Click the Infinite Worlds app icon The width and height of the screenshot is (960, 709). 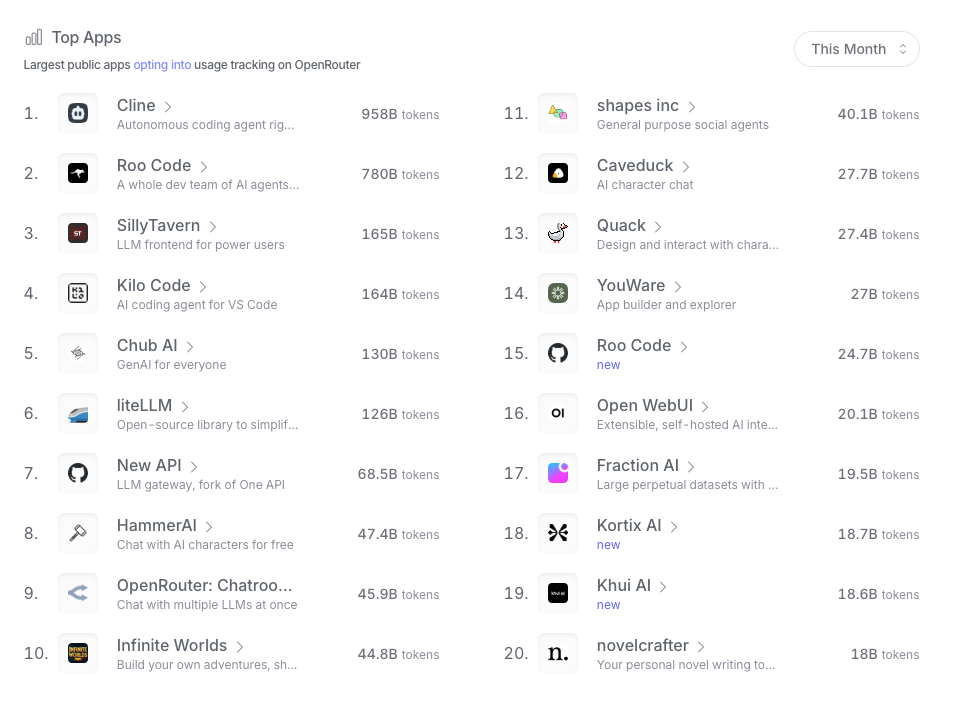pyautogui.click(x=78, y=653)
